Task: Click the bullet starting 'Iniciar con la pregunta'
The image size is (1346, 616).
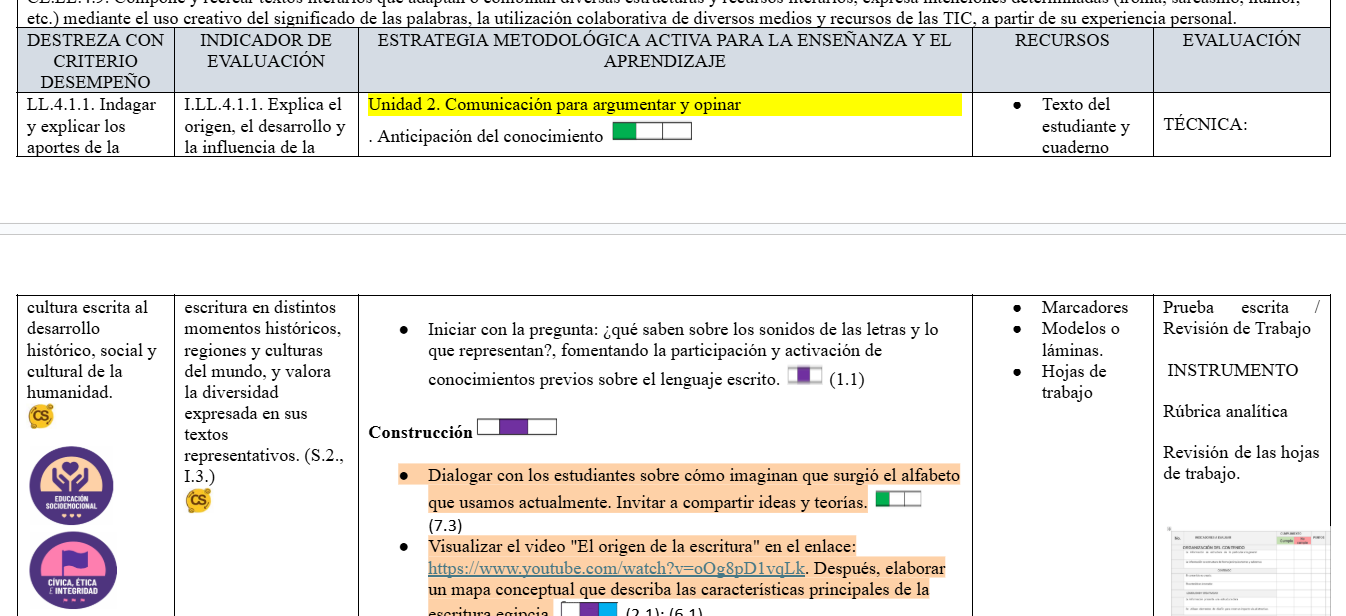Action: [683, 354]
